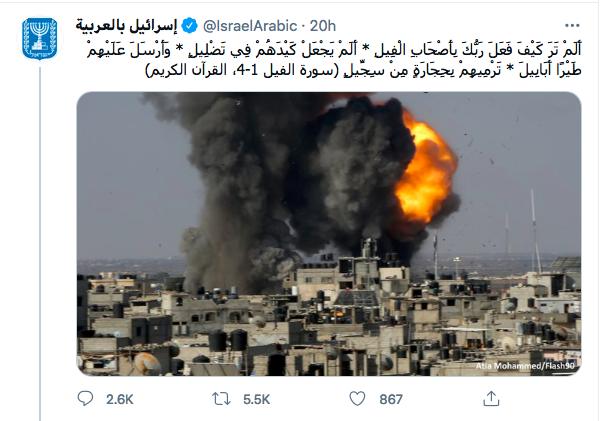The image size is (600, 421).
Task: Click the first line of the Arabic tweet text
Action: pyautogui.click(x=334, y=50)
